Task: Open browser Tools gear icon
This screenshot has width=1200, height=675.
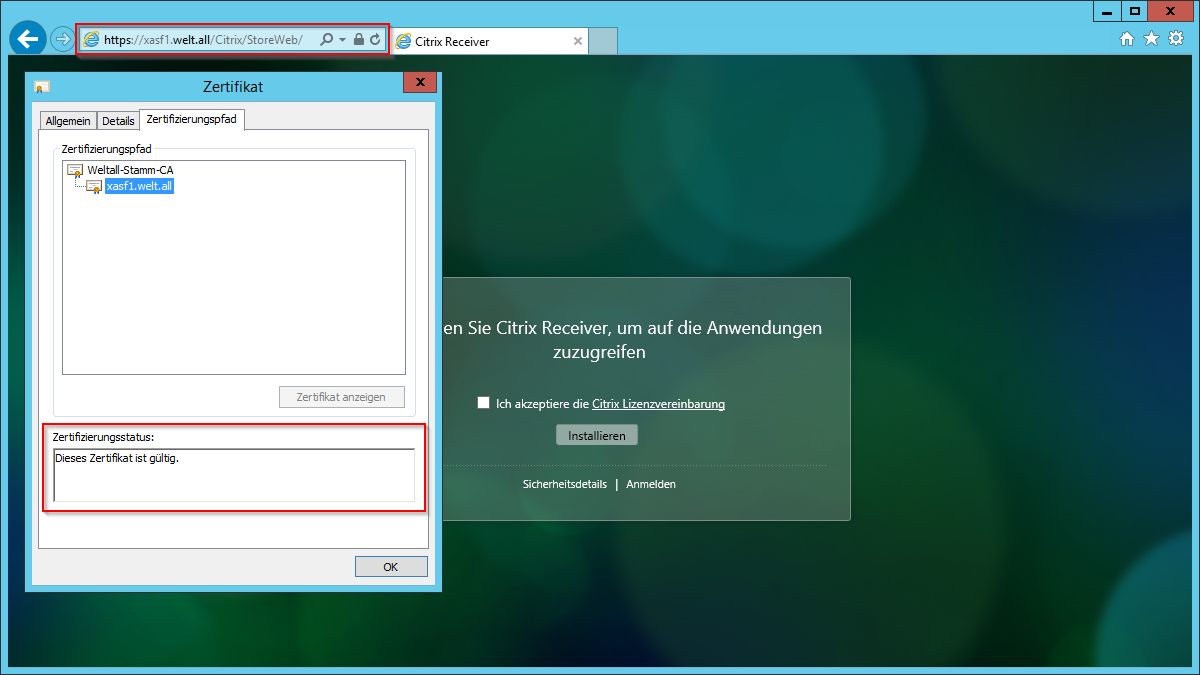Action: click(x=1177, y=39)
